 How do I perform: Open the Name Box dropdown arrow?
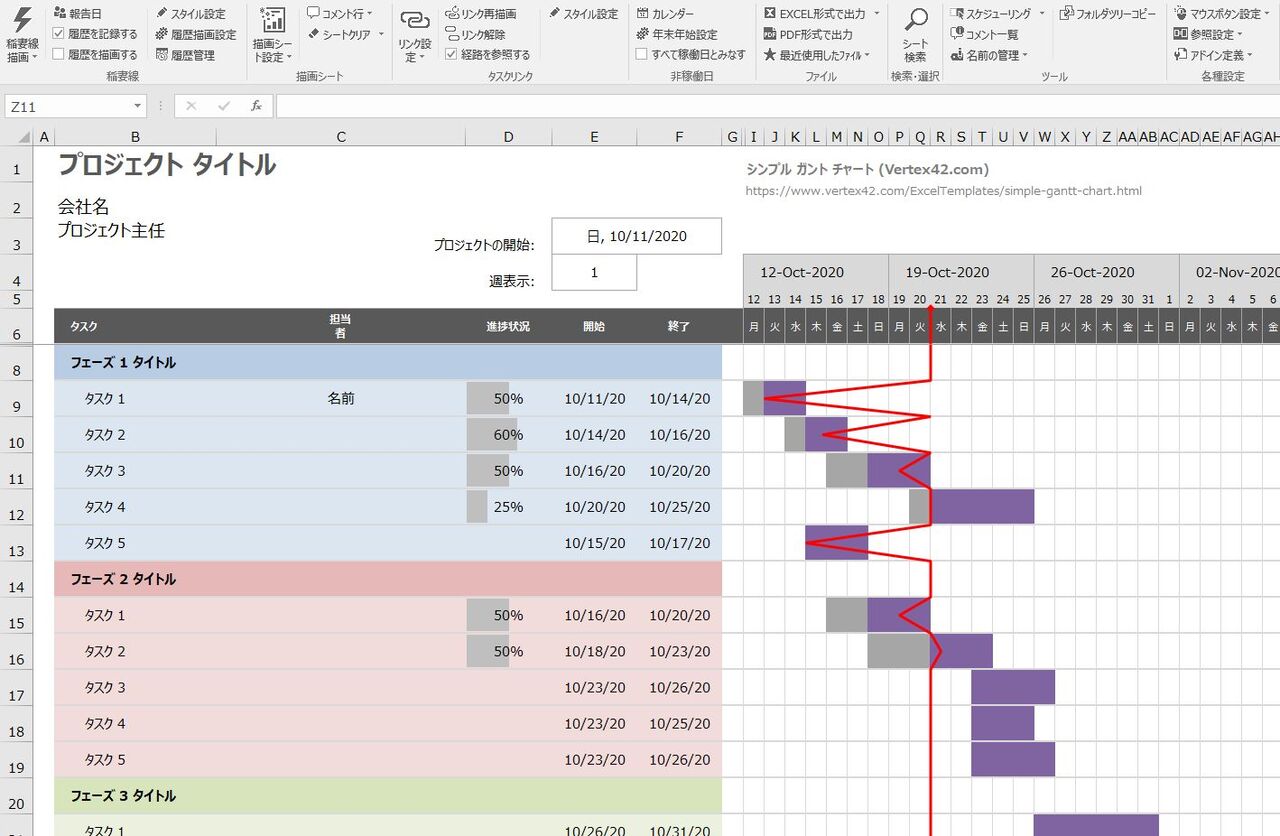(137, 106)
